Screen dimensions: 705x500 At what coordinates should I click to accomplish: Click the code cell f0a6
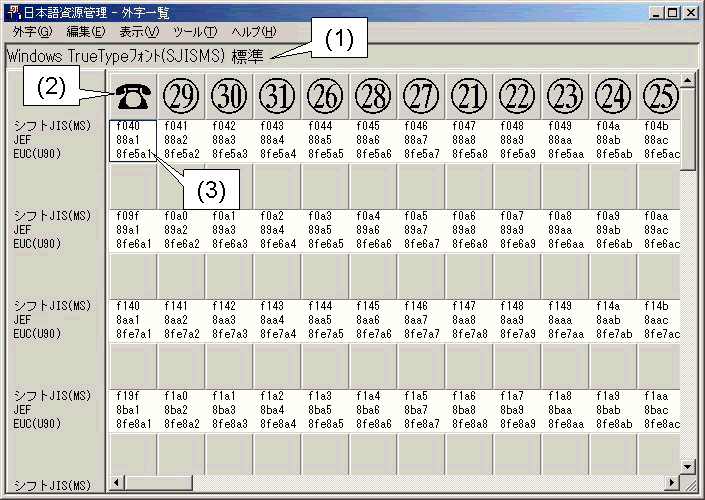(465, 216)
